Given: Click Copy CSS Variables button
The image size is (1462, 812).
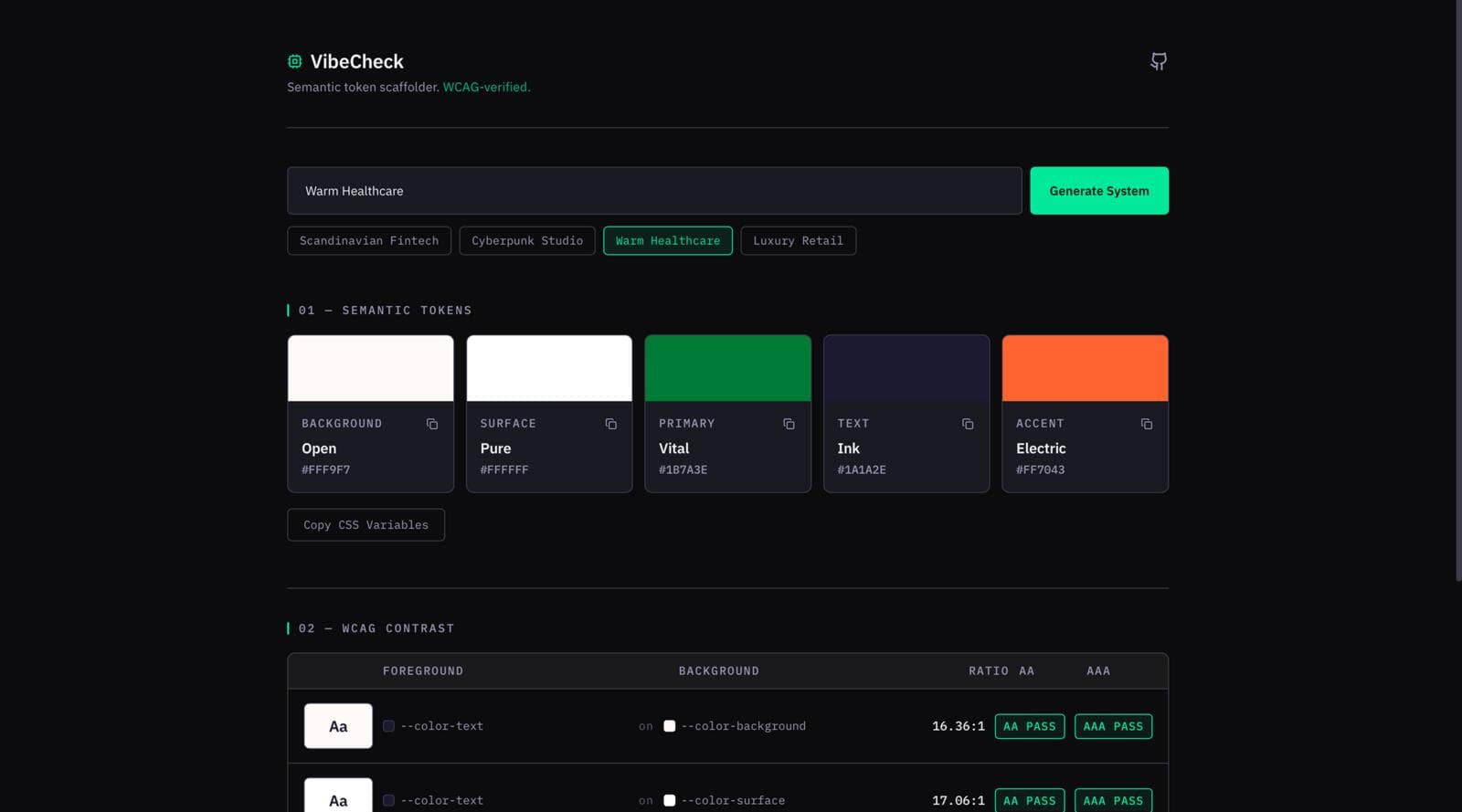Looking at the screenshot, I should [365, 525].
